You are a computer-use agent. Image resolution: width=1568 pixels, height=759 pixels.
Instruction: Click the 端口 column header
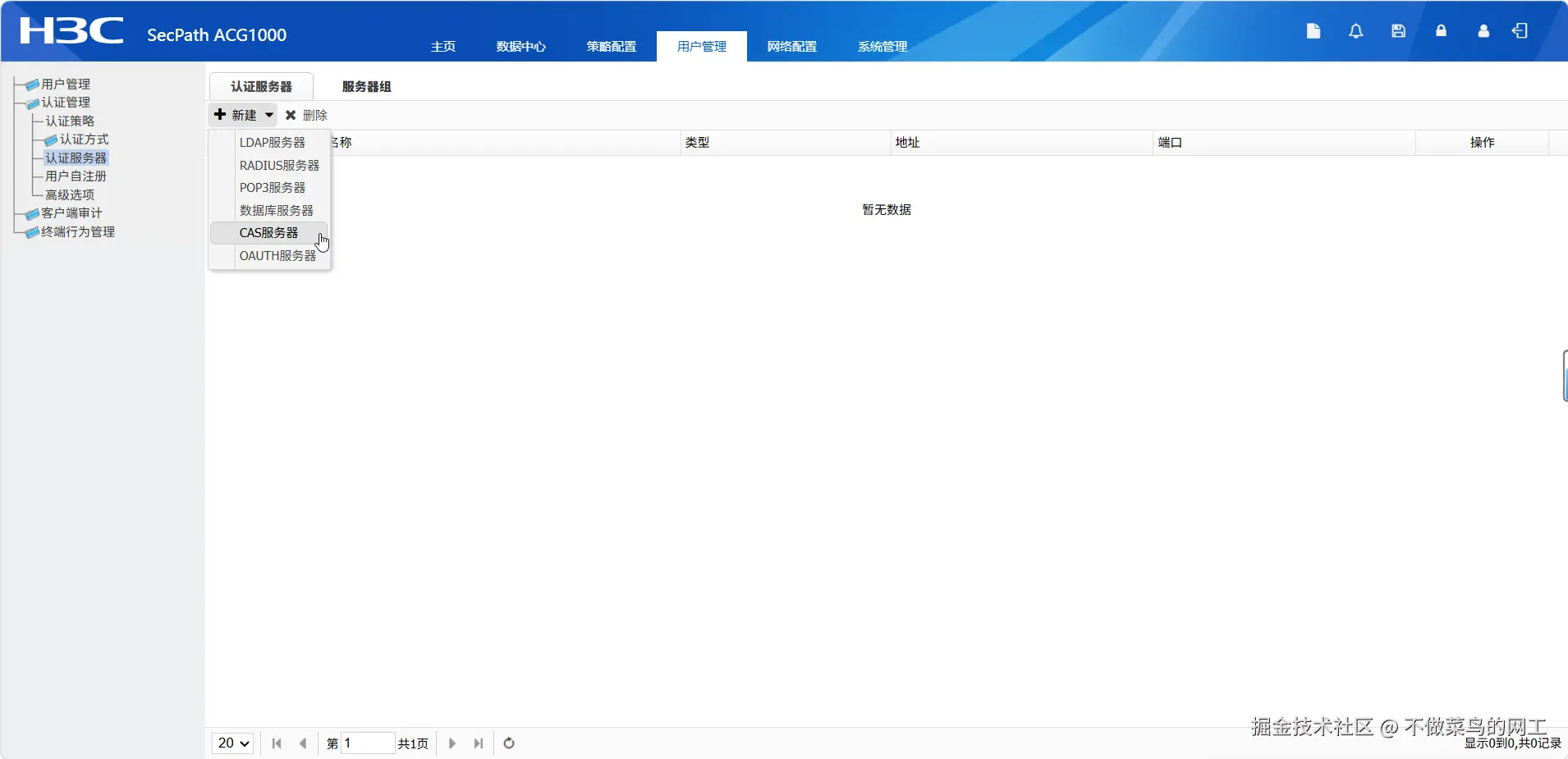tap(1285, 143)
